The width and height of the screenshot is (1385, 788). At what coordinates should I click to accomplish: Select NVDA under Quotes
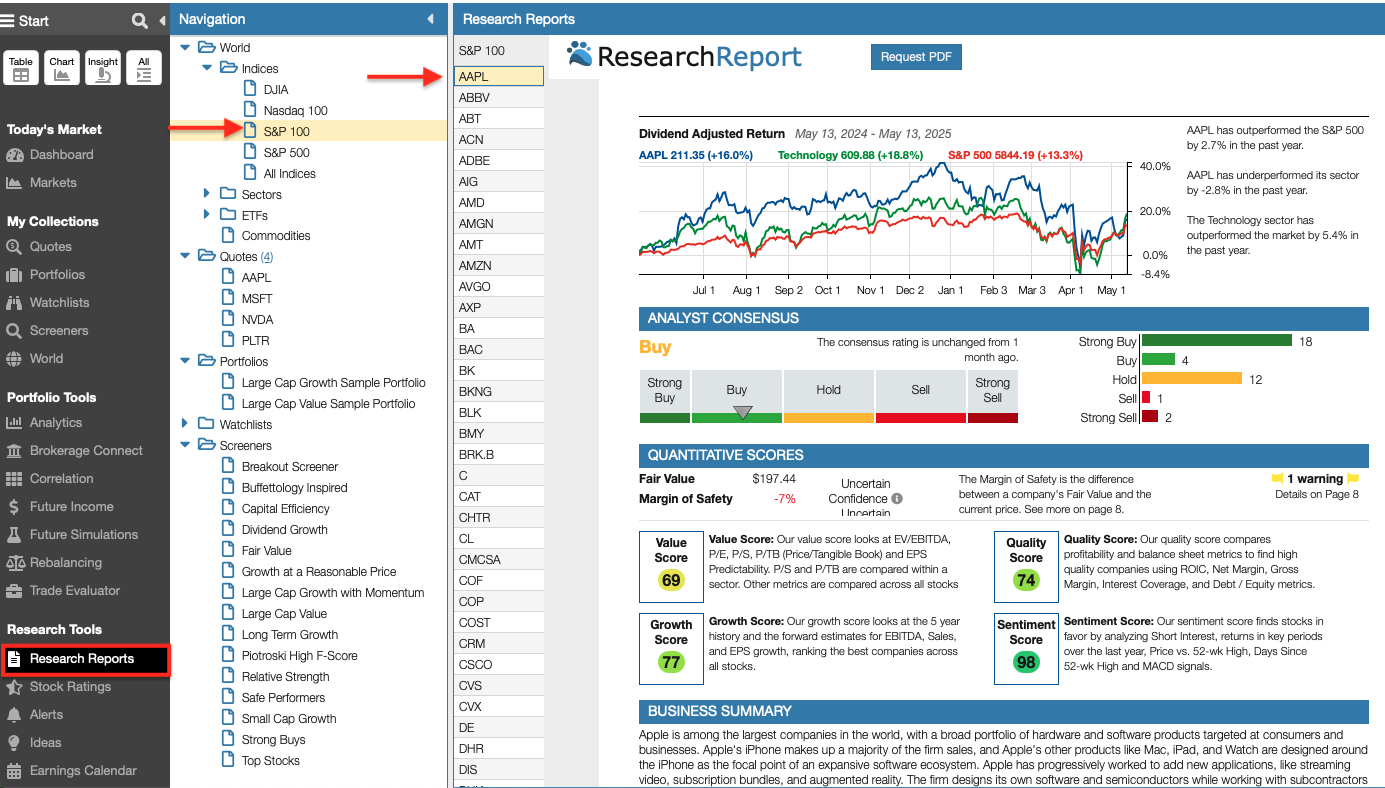[x=257, y=320]
